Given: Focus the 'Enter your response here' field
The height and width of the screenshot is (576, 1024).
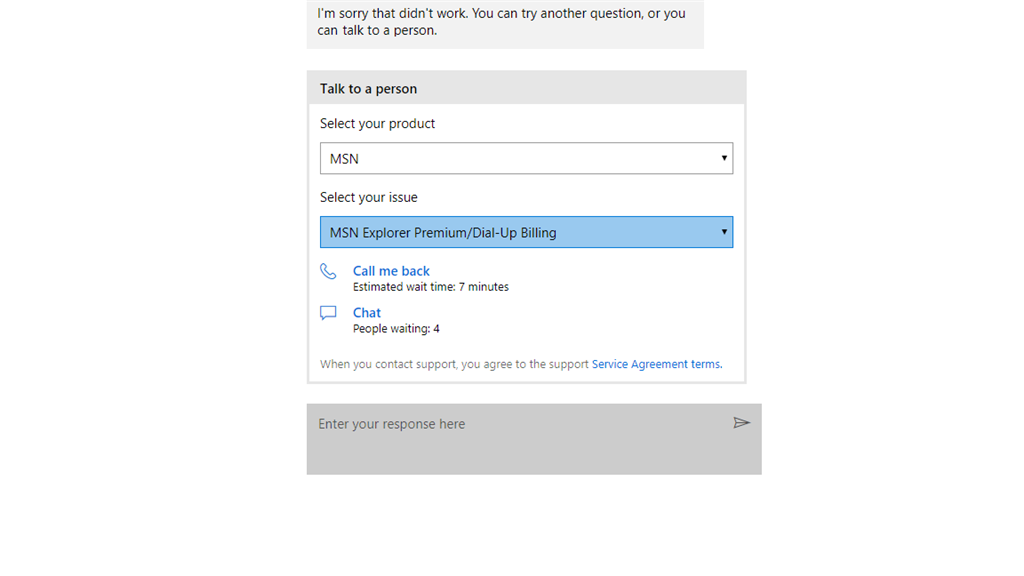Looking at the screenshot, I should pos(534,439).
